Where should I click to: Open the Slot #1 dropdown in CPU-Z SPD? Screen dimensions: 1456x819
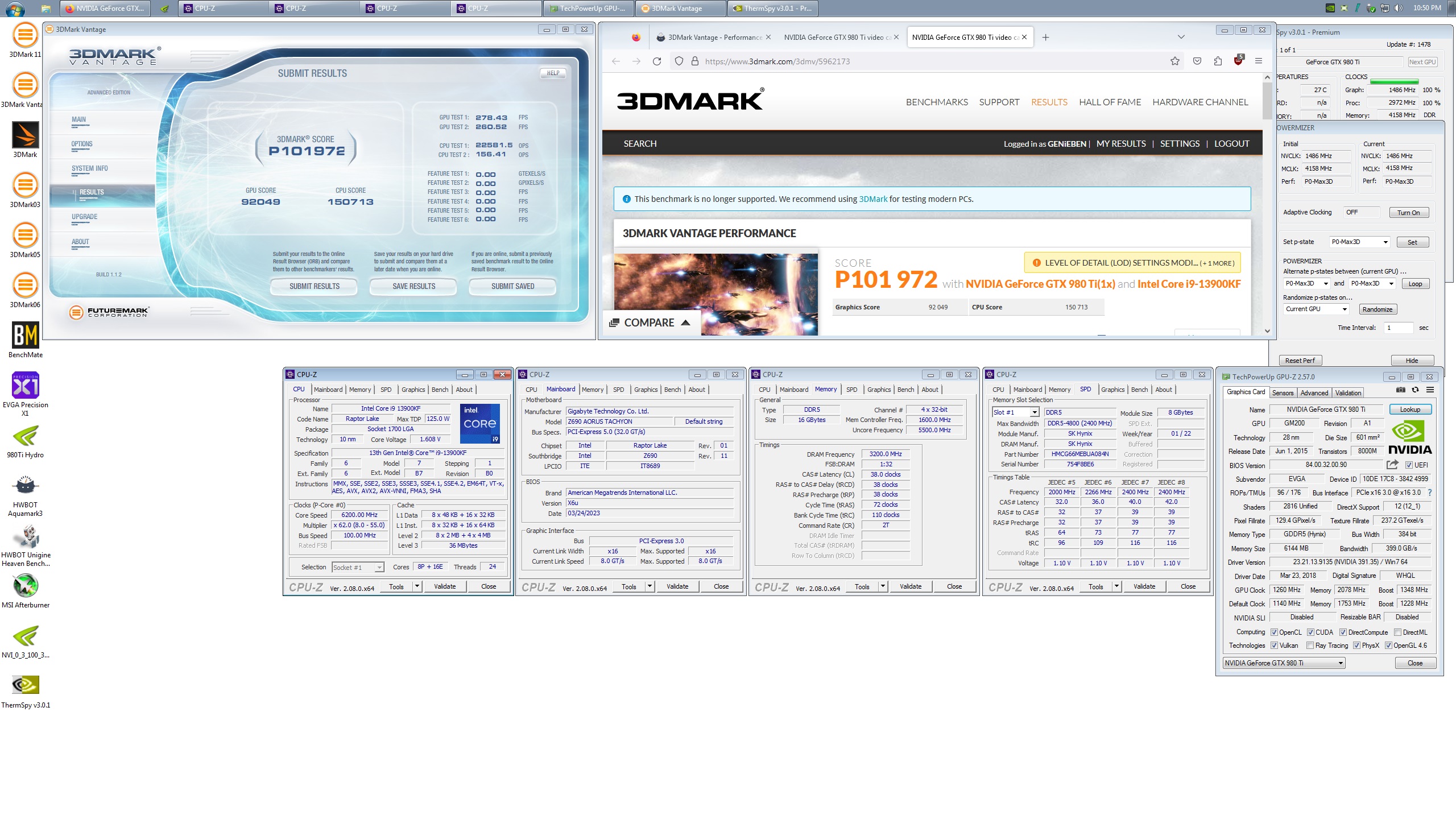coord(1016,412)
